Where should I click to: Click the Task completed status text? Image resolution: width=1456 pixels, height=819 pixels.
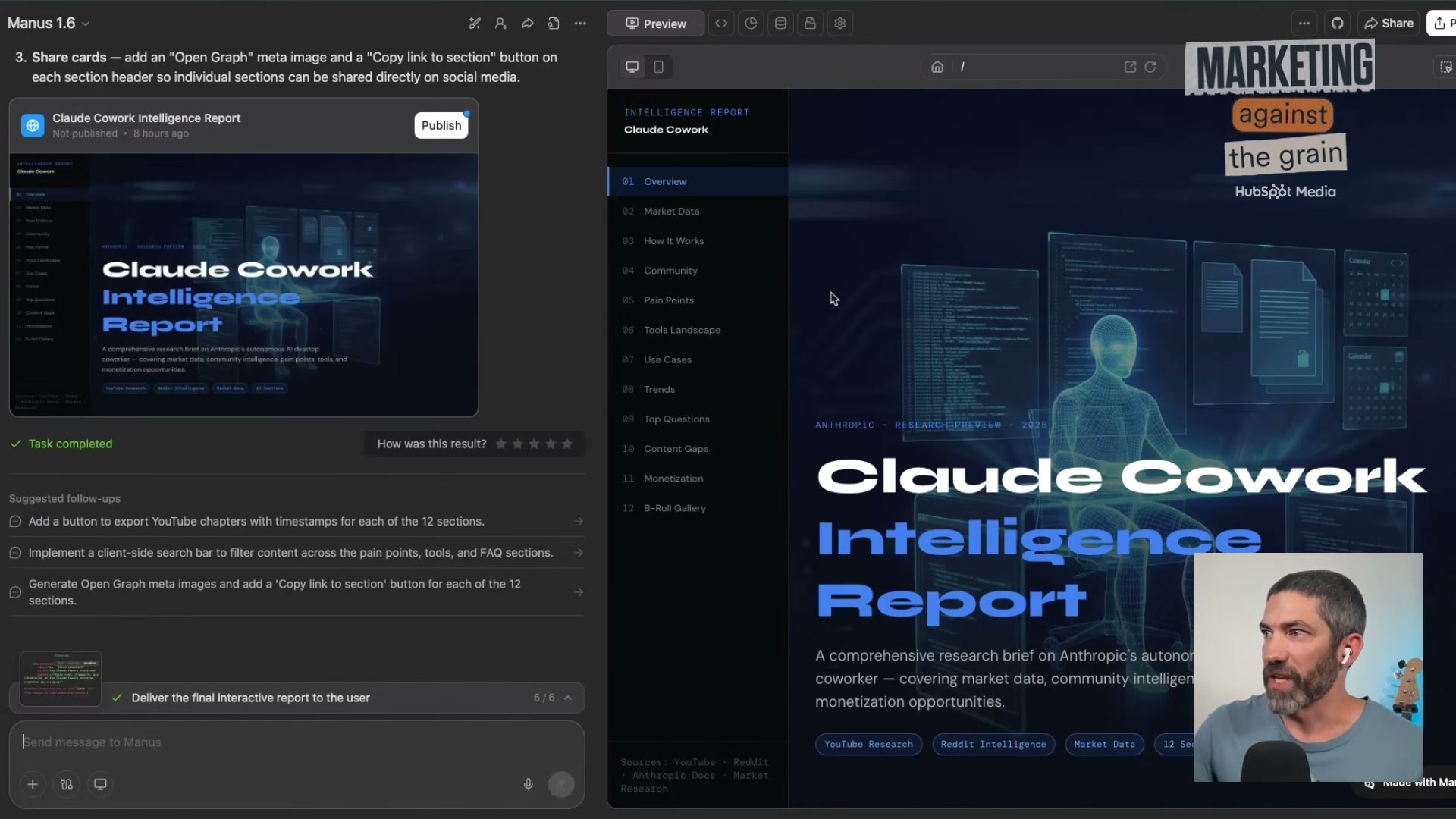tap(70, 444)
